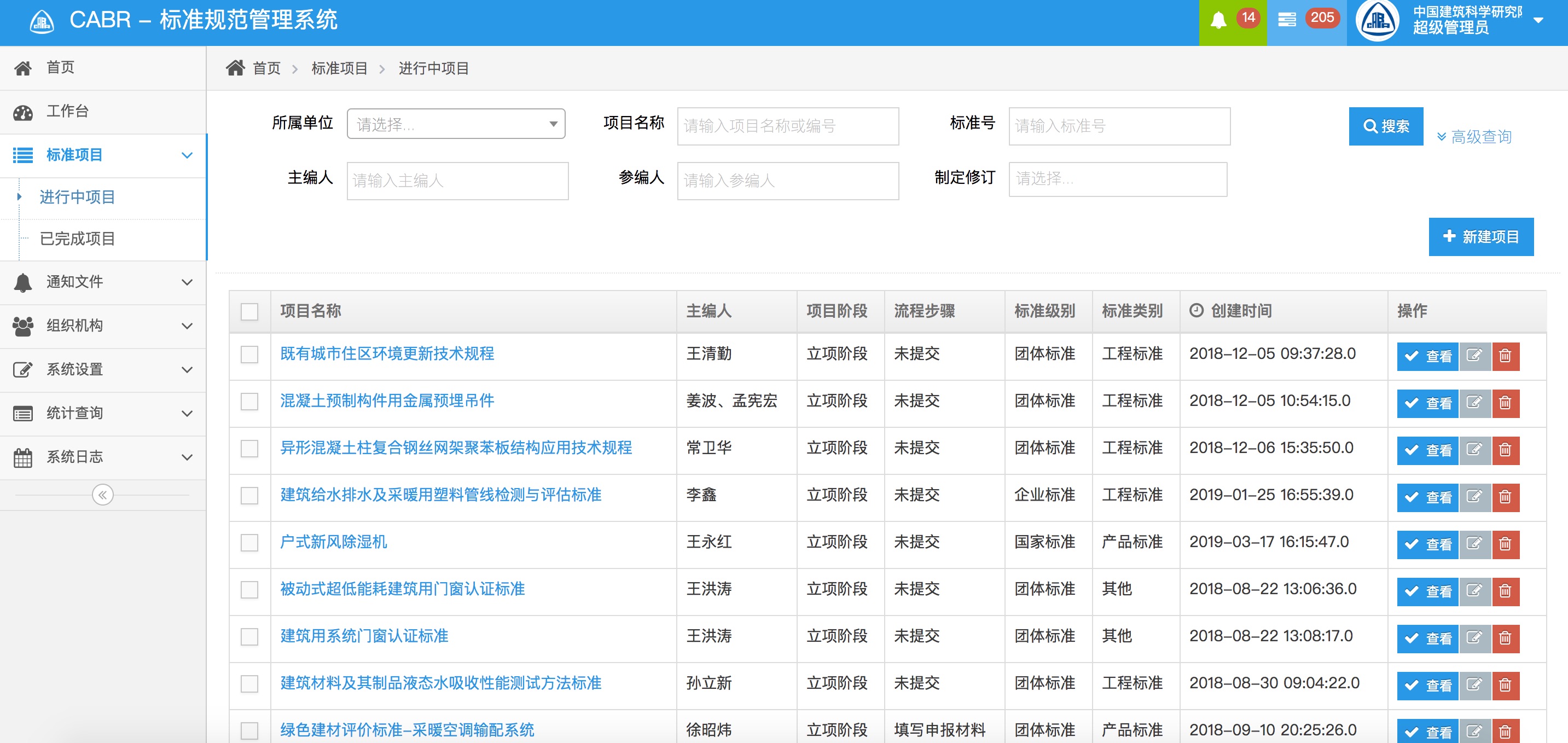Image resolution: width=1568 pixels, height=743 pixels.
Task: Open the 制定修订 select field
Action: coord(1118,179)
